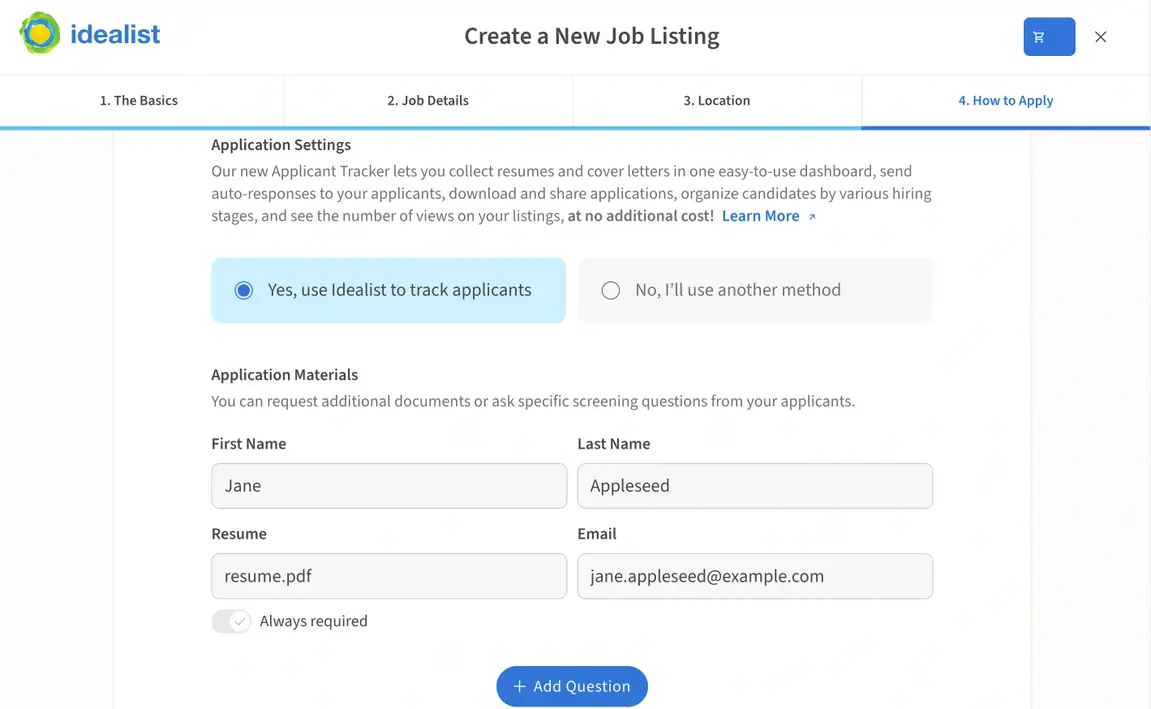Go to The Basics step

tap(139, 101)
